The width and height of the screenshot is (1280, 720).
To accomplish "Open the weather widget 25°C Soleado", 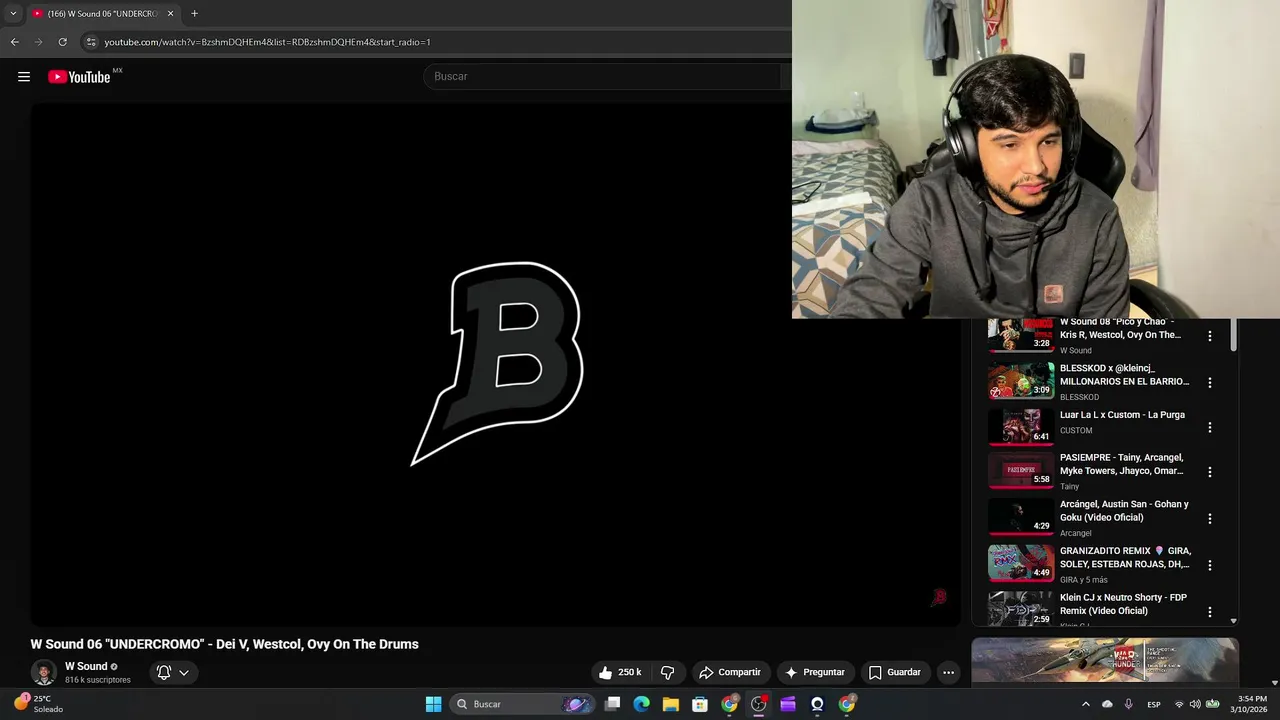I will (x=38, y=704).
